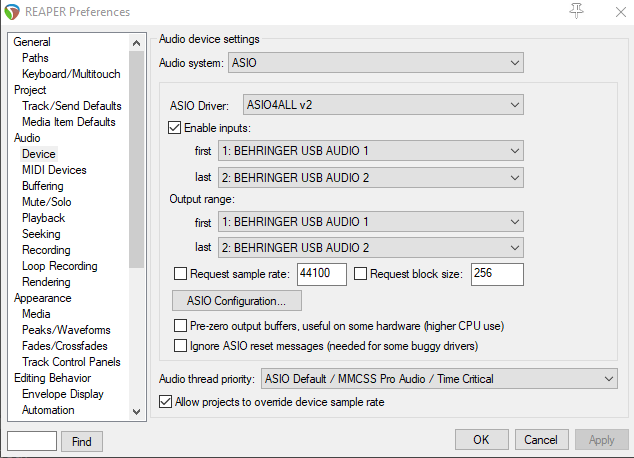Select General in the preferences tree
Viewport: 634px width, 458px height.
tap(32, 42)
